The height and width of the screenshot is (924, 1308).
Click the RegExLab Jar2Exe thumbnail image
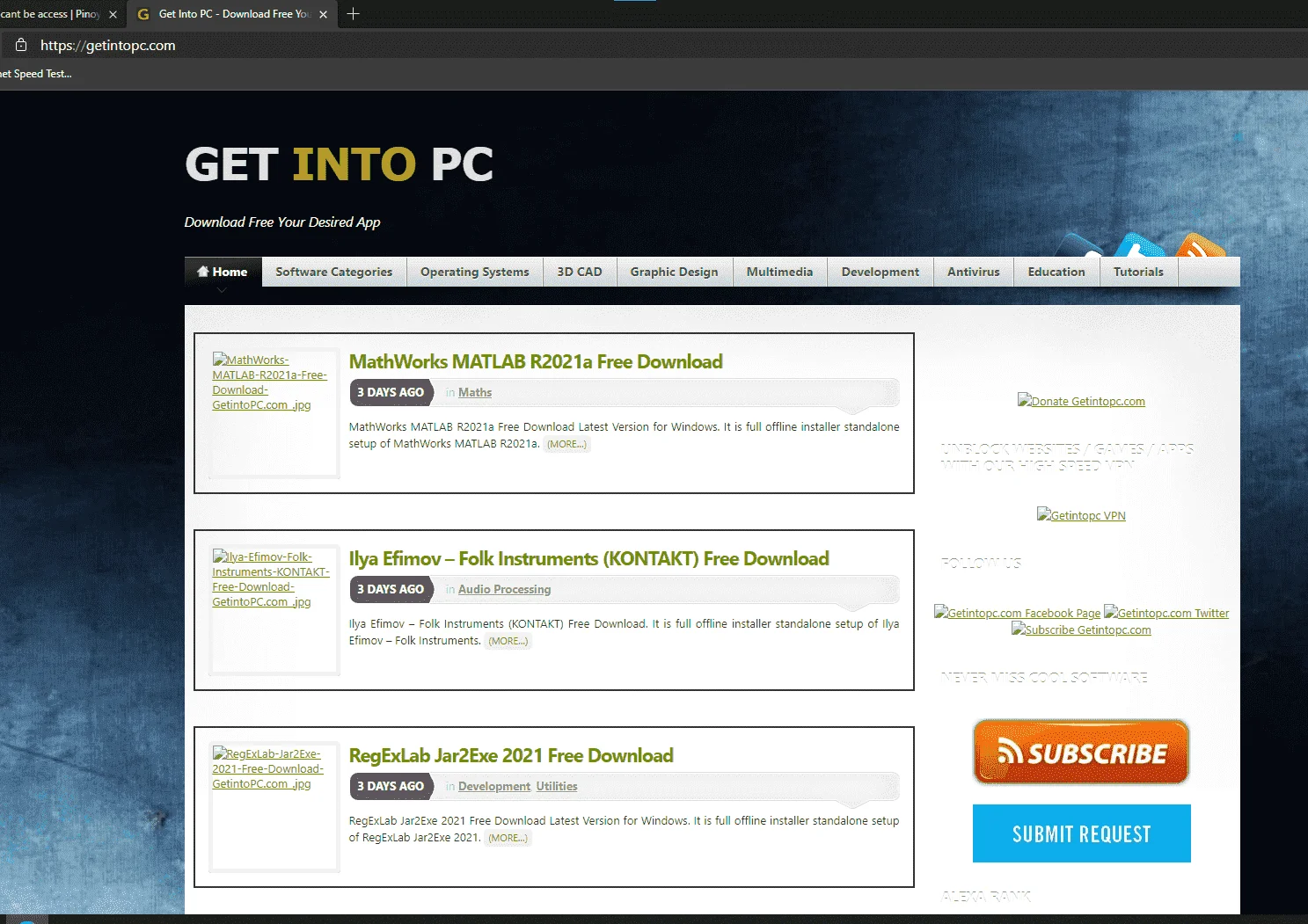tap(274, 807)
